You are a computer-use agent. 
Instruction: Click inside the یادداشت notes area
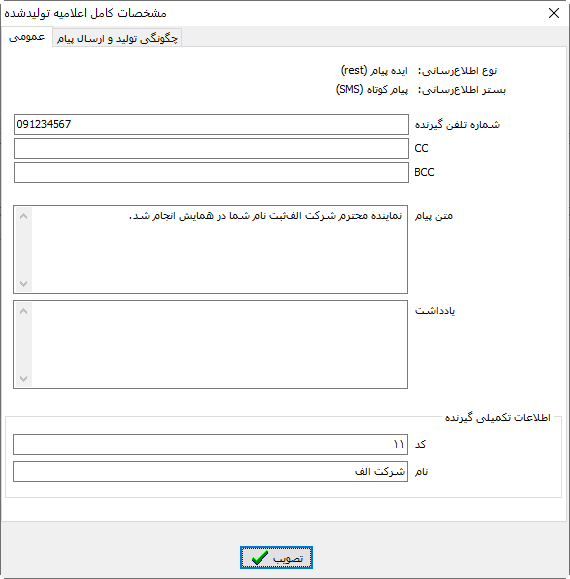[219, 345]
